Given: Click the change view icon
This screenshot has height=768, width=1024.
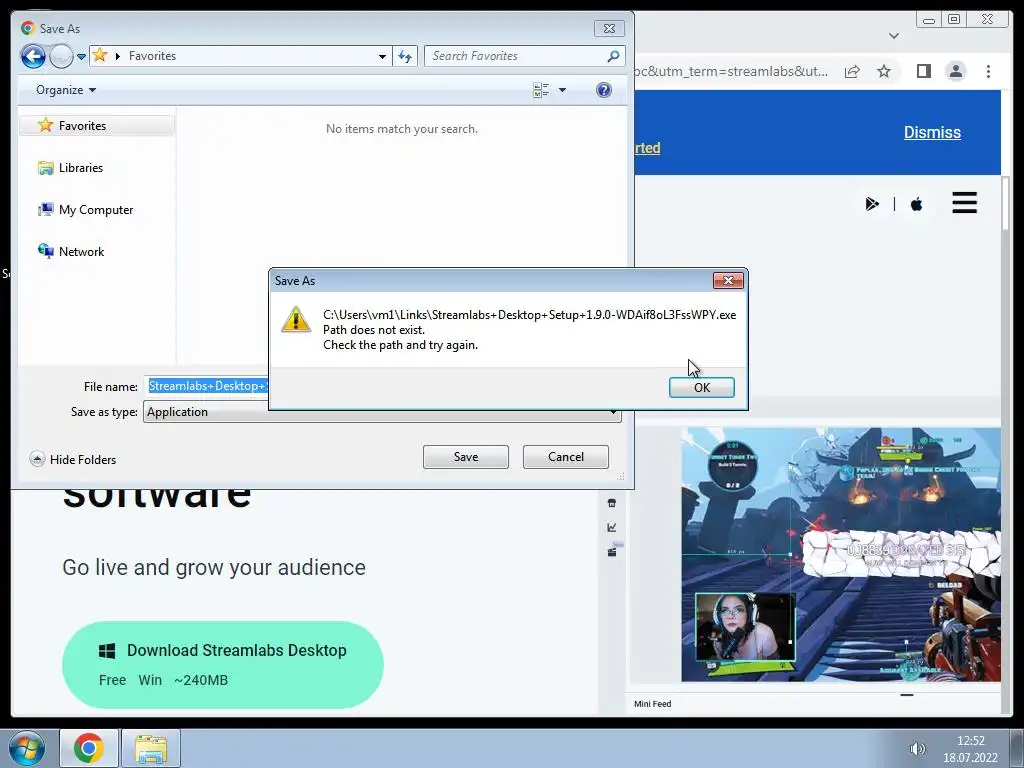Looking at the screenshot, I should [541, 90].
